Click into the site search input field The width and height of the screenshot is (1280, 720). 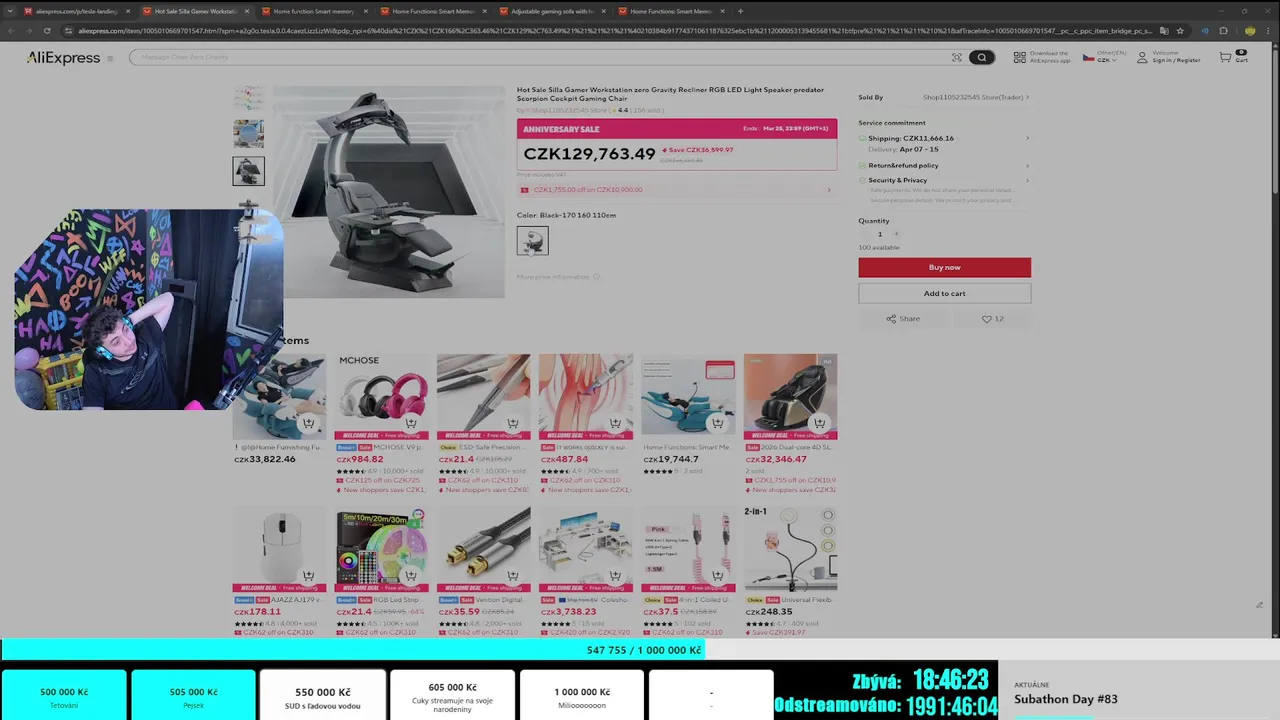[540, 58]
